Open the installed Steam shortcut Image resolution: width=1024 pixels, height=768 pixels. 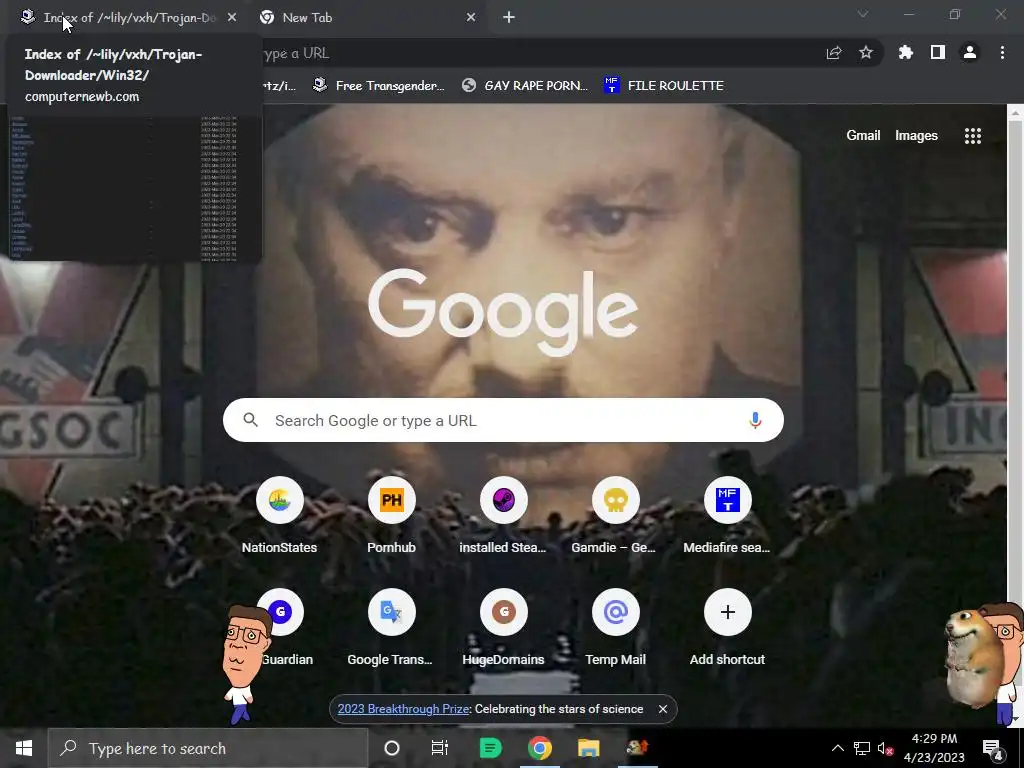coord(503,516)
